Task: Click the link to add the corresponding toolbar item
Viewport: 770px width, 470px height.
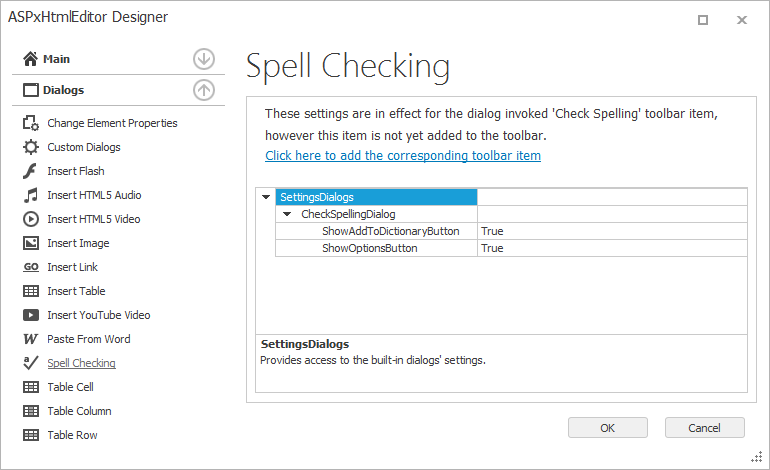Action: coord(403,156)
